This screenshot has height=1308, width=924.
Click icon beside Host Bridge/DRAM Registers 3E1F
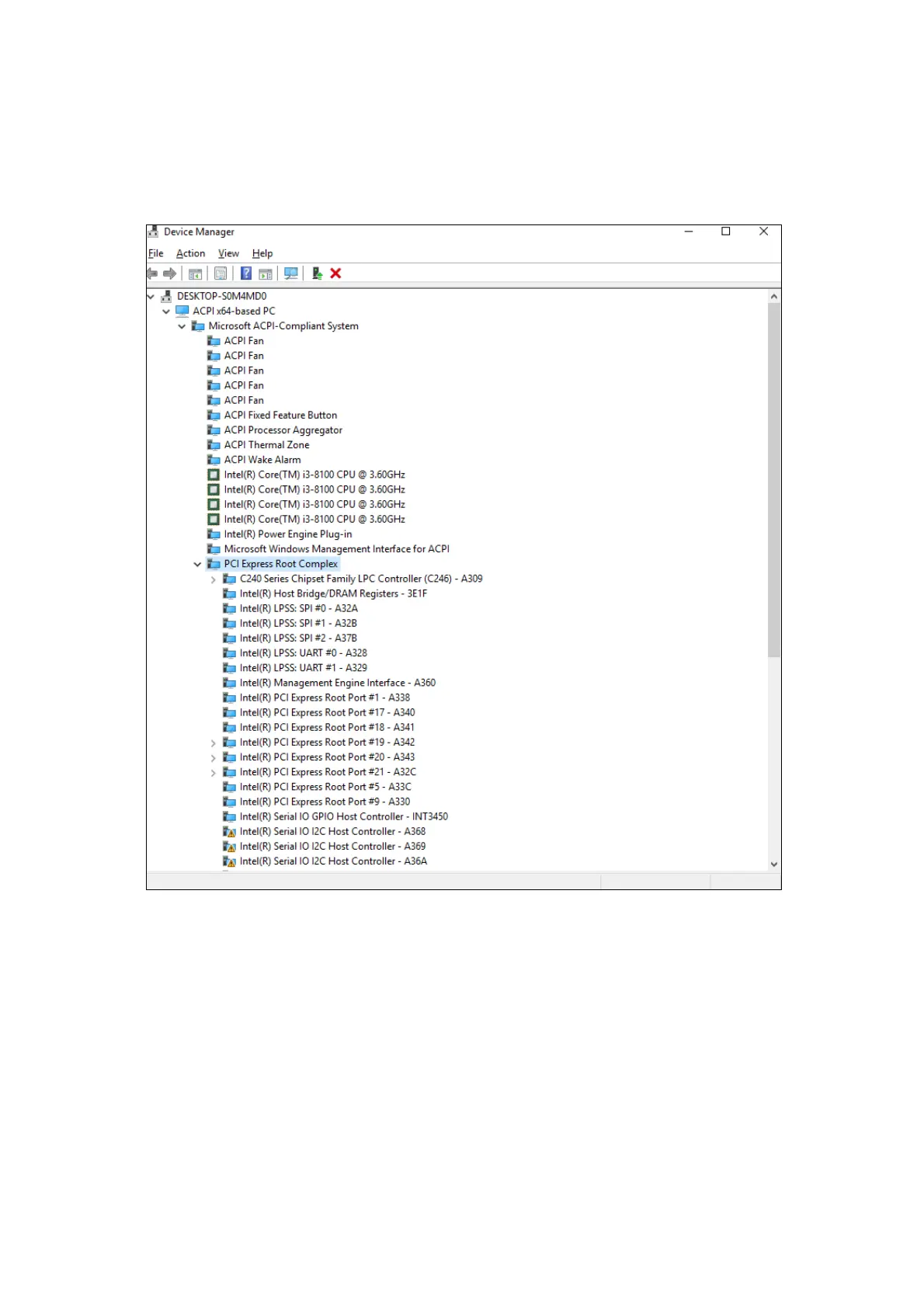click(229, 593)
